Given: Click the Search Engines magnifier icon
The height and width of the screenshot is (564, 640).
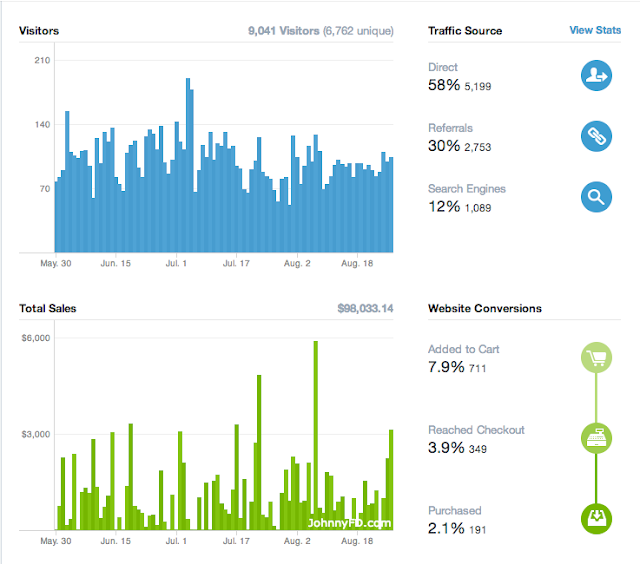Looking at the screenshot, I should tap(596, 197).
